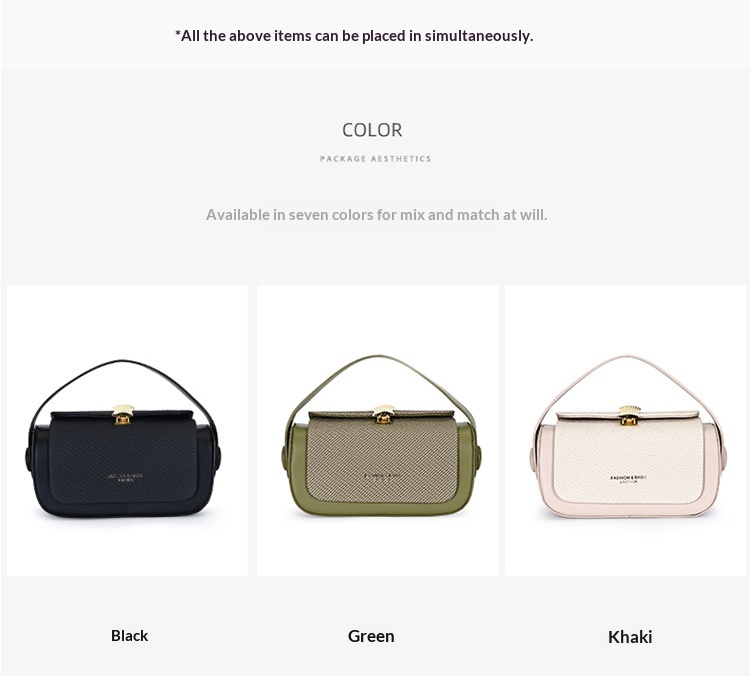The height and width of the screenshot is (676, 750).
Task: Click the PACKAGE AESTHETICS subtitle
Action: click(x=375, y=159)
